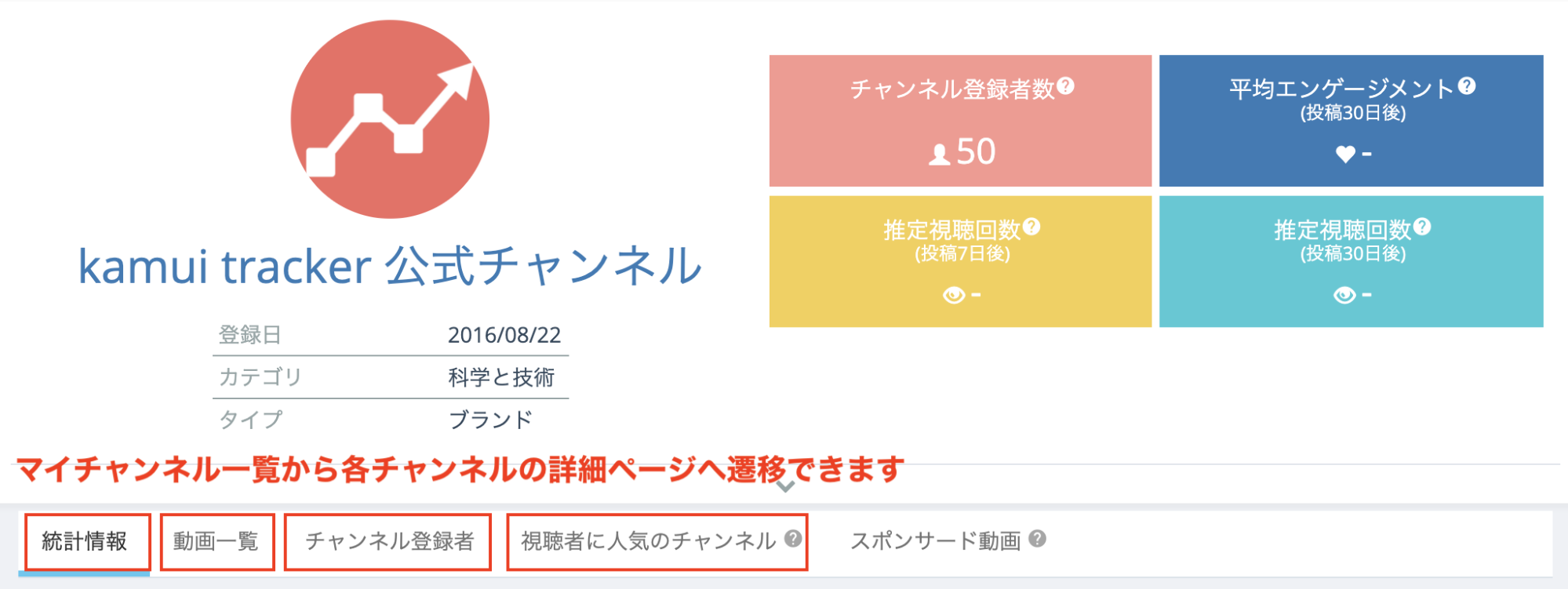Click help icon on 推定視聴回数 30日後 card
Image resolution: width=1568 pixels, height=589 pixels.
pyautogui.click(x=1422, y=227)
